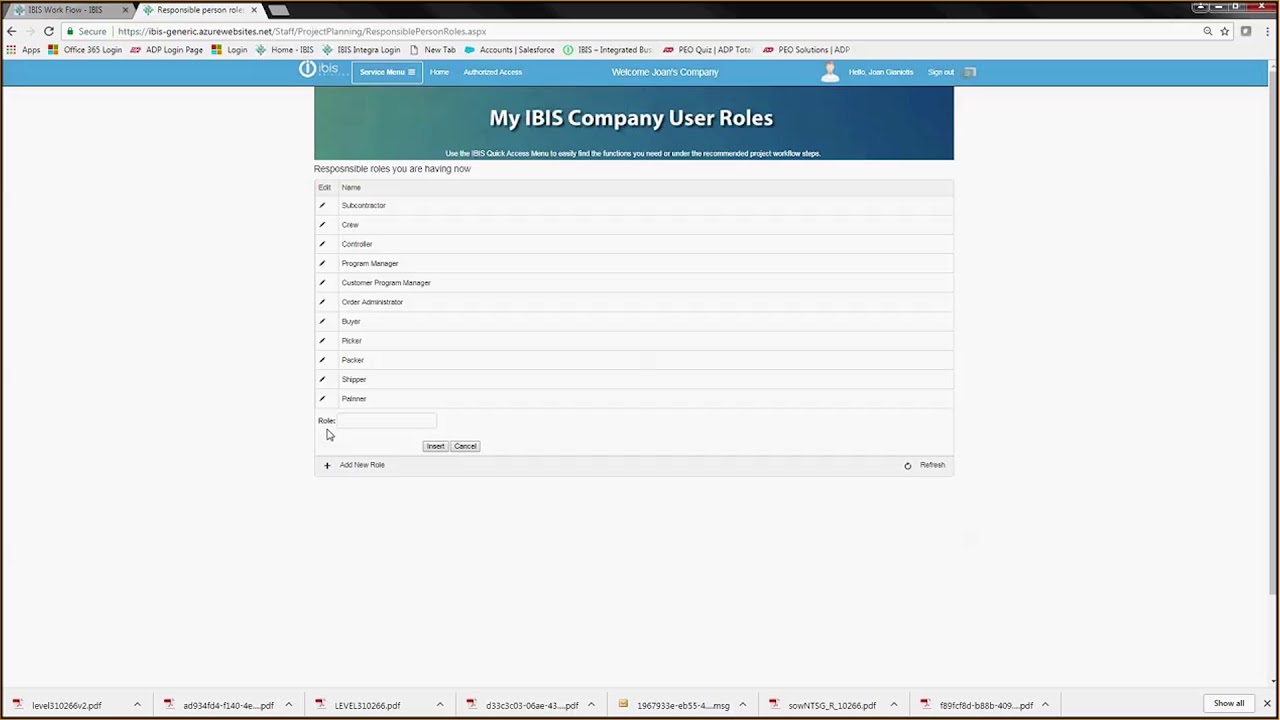The width and height of the screenshot is (1280, 720).
Task: Click the plus icon for Add New Role
Action: [x=326, y=465]
